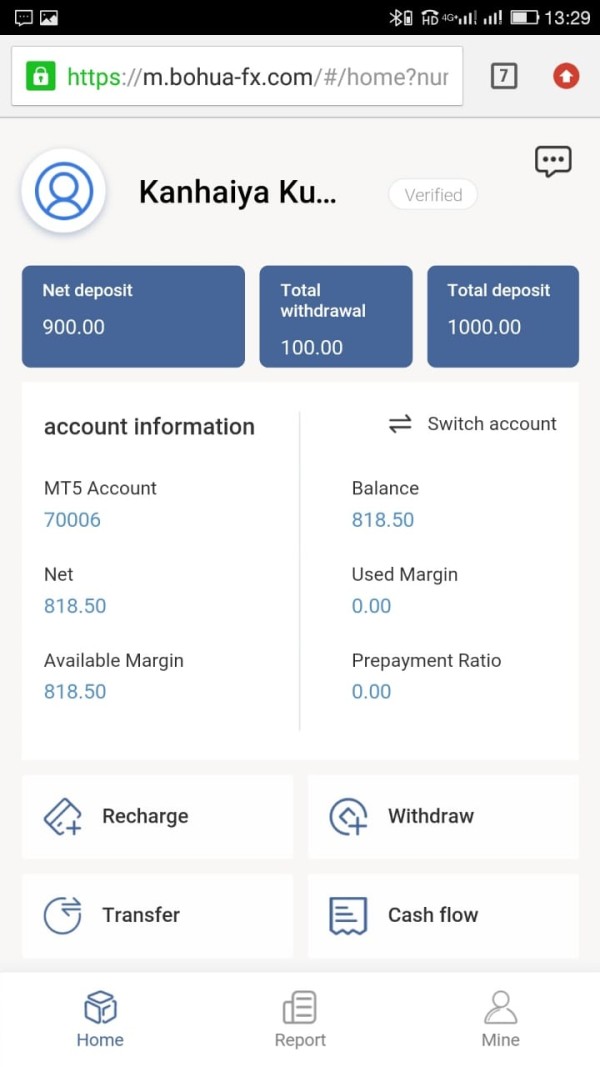Tap the Net deposit card
The width and height of the screenshot is (600, 1067).
point(133,316)
